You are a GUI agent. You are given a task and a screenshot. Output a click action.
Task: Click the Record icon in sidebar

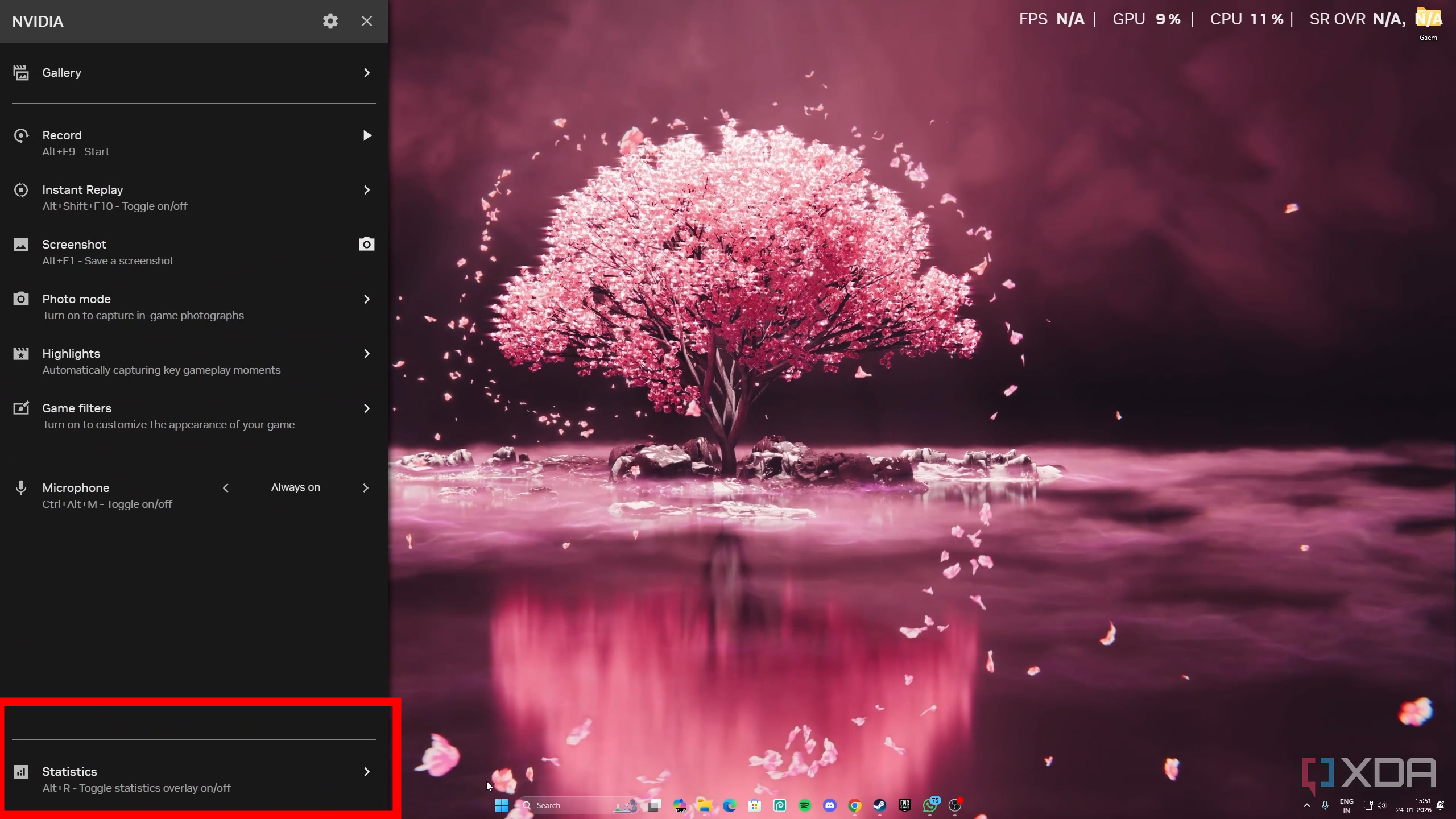coord(21,135)
